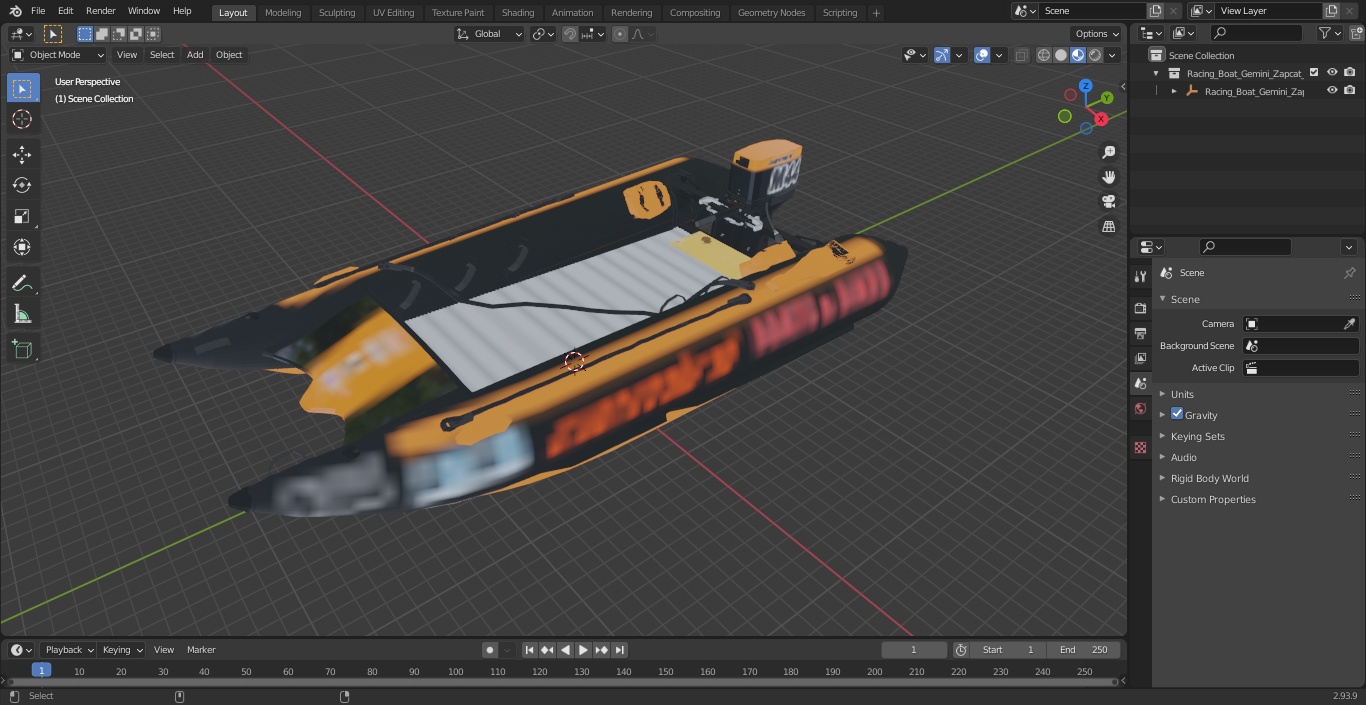This screenshot has width=1366, height=705.
Task: Activate the Scale tool
Action: pyautogui.click(x=22, y=216)
